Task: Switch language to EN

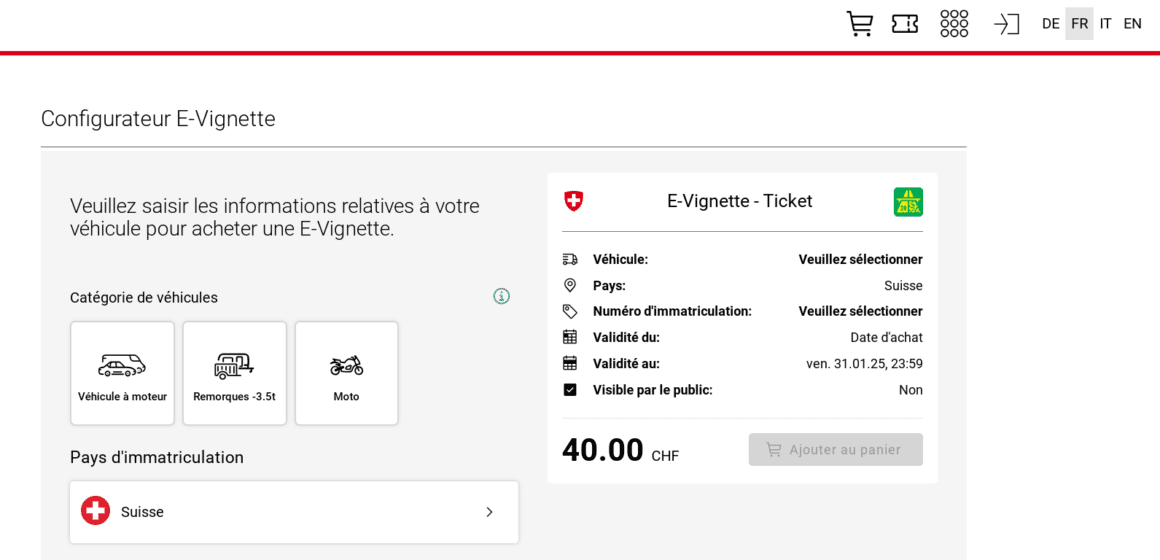Action: (x=1133, y=24)
